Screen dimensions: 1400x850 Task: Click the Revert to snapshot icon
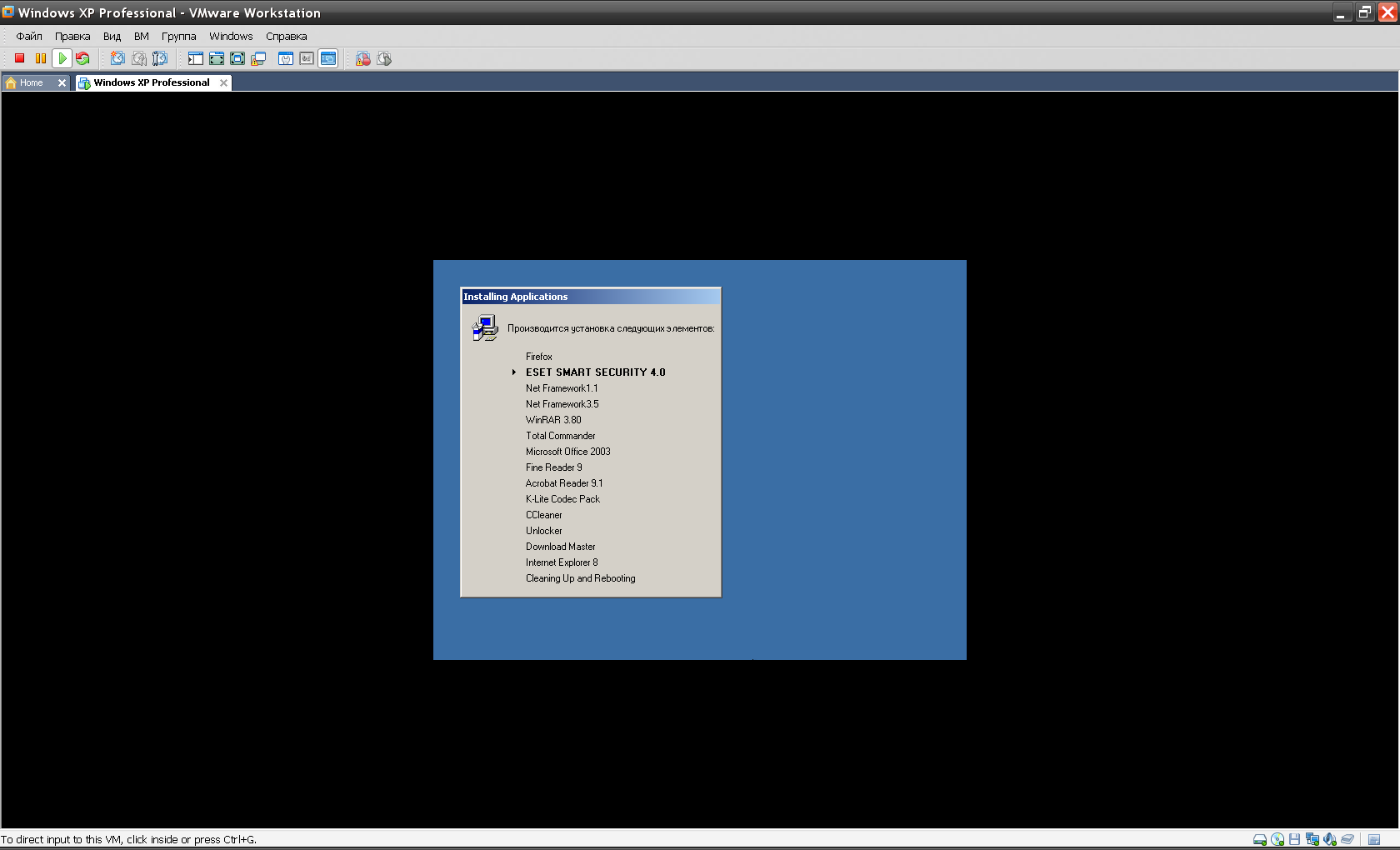139,58
